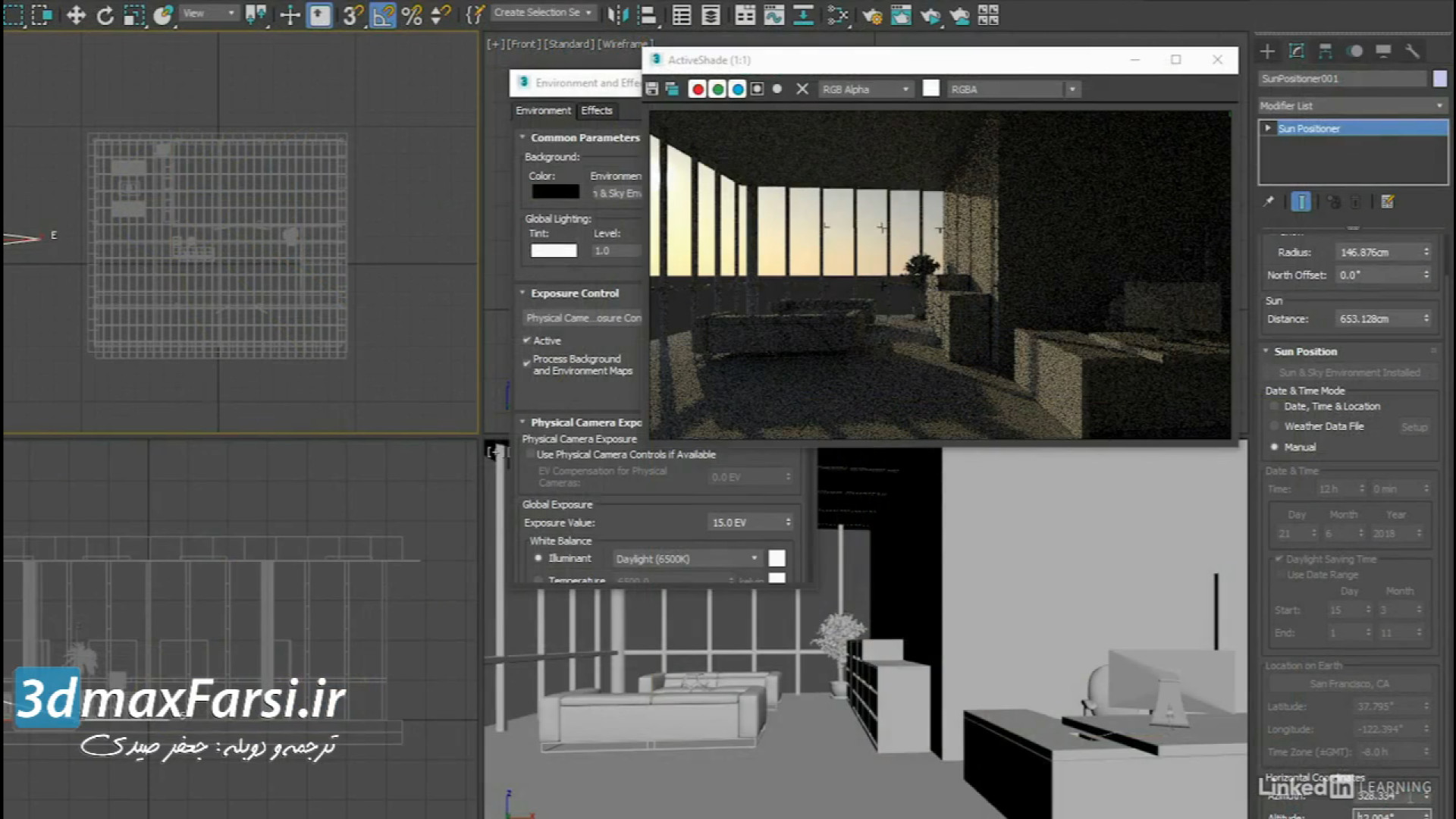The width and height of the screenshot is (1456, 819).
Task: Toggle the Spinner Snap button
Action: tap(441, 14)
